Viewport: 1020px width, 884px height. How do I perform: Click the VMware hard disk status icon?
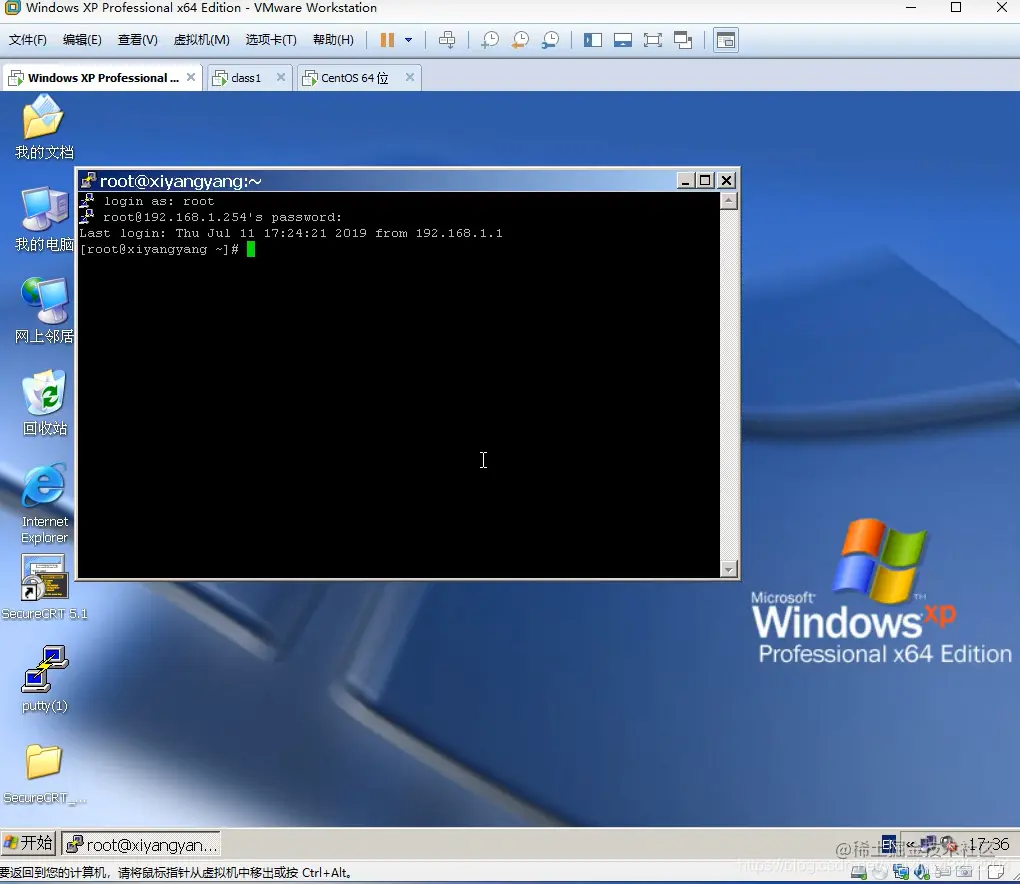pos(858,872)
